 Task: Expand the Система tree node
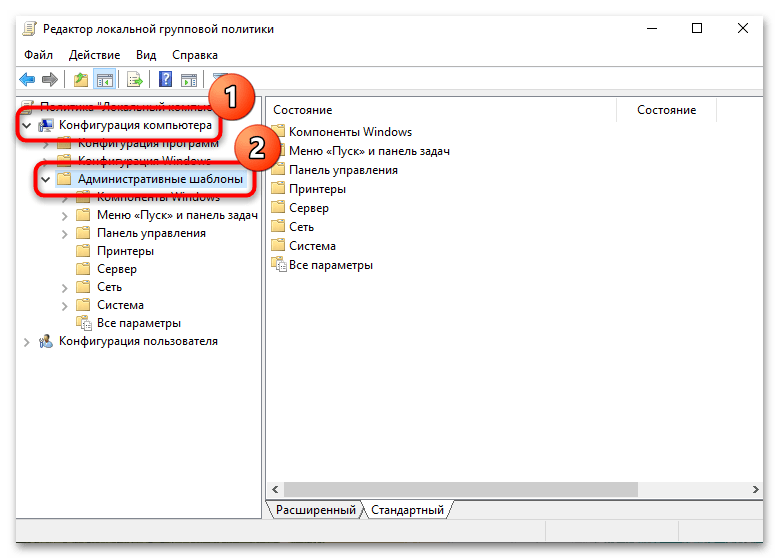click(65, 306)
